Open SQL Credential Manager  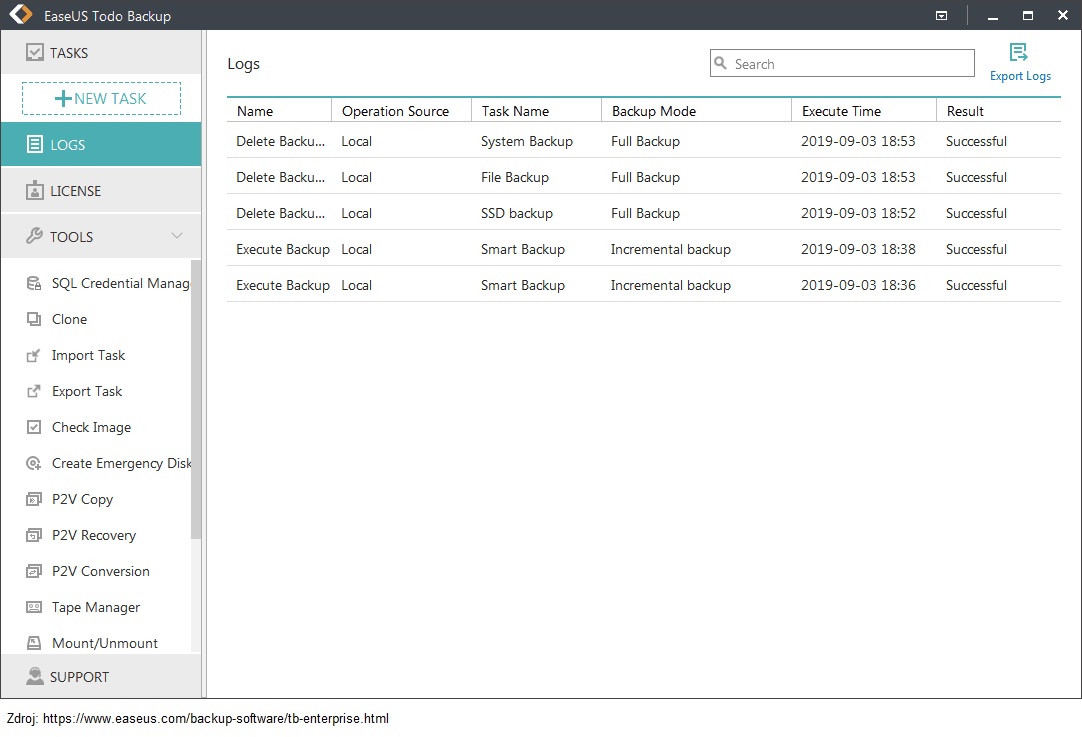tap(120, 283)
